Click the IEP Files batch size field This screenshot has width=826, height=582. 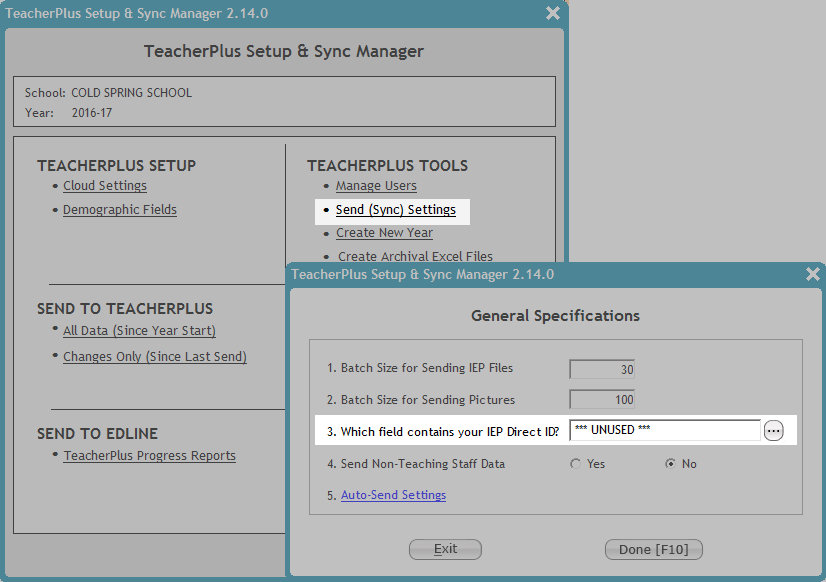click(x=602, y=369)
